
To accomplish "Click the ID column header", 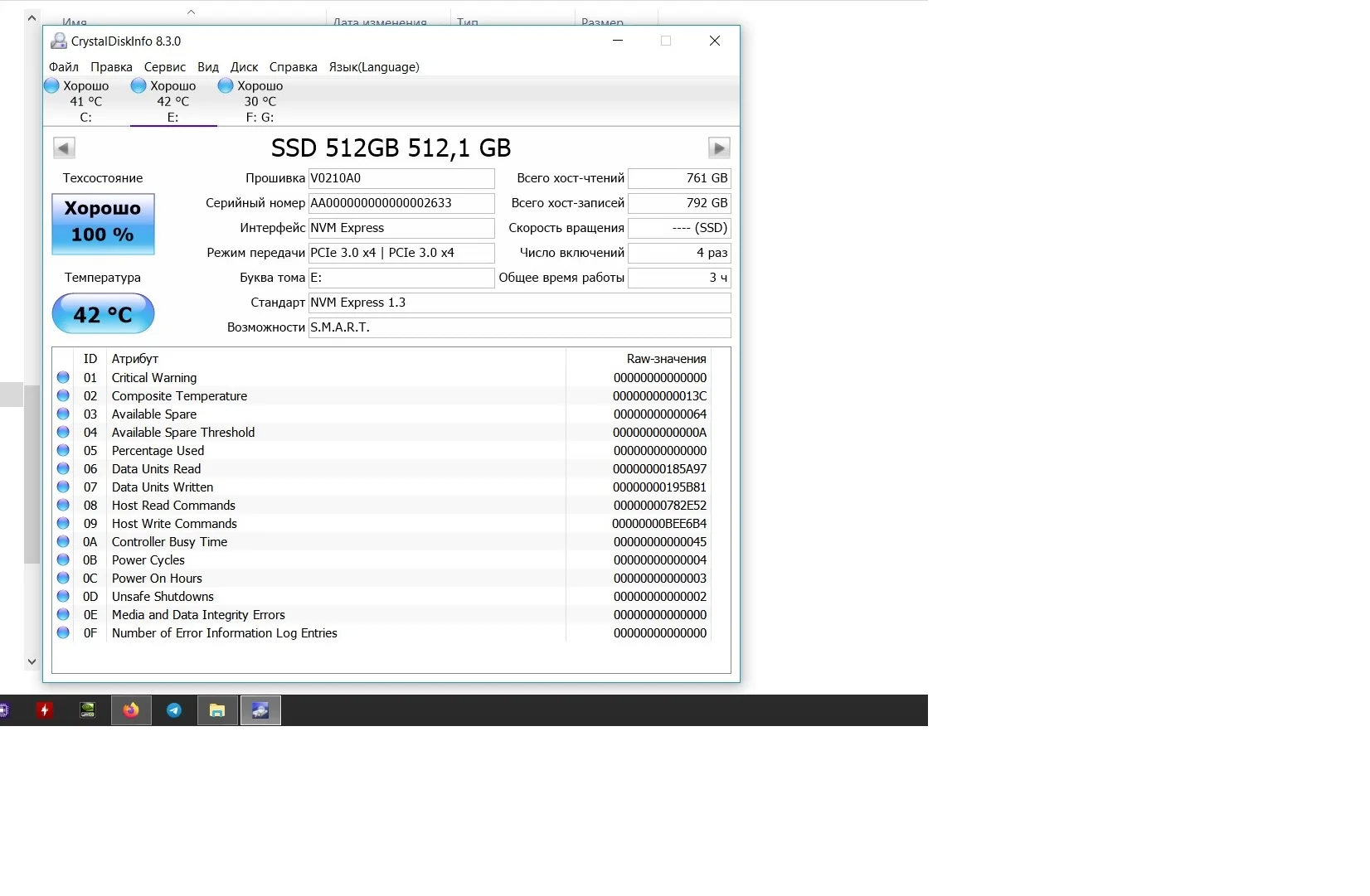I will pyautogui.click(x=90, y=359).
